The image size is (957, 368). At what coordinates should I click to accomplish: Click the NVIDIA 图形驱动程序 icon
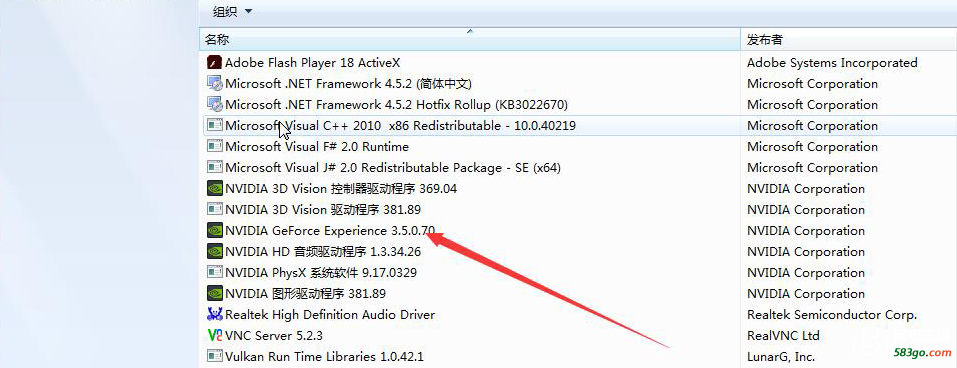(214, 293)
